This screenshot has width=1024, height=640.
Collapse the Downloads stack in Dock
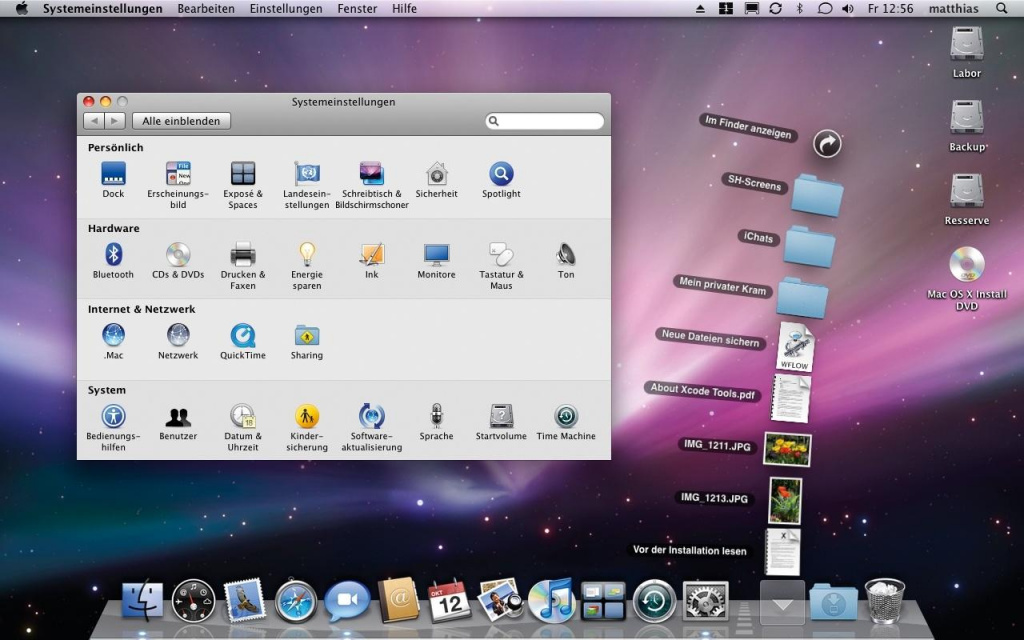pos(782,601)
